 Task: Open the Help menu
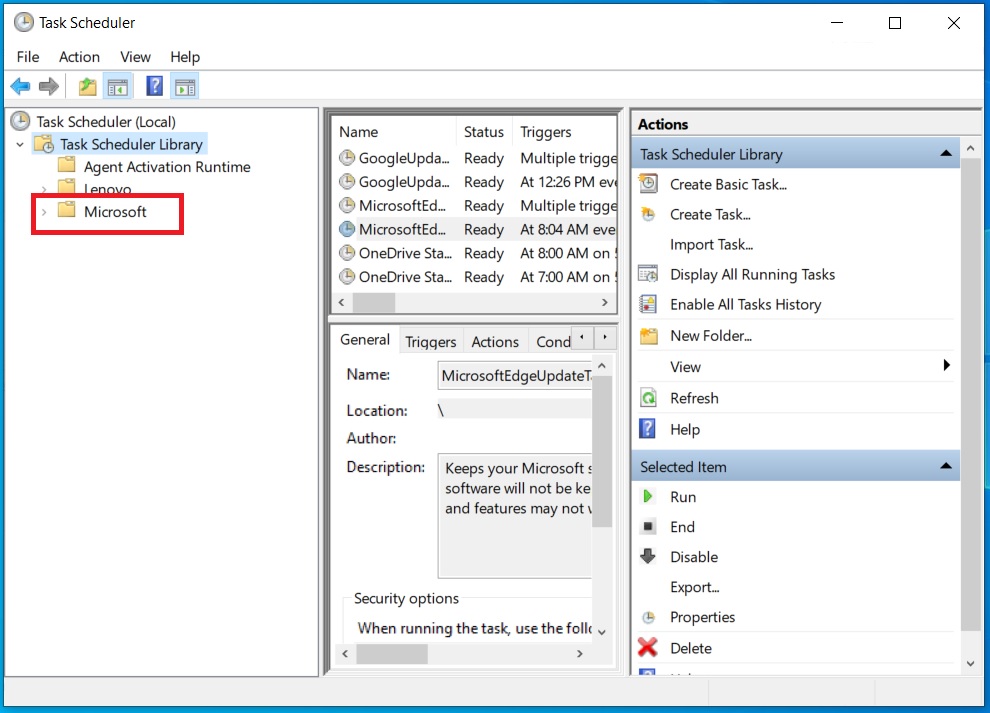(x=185, y=57)
